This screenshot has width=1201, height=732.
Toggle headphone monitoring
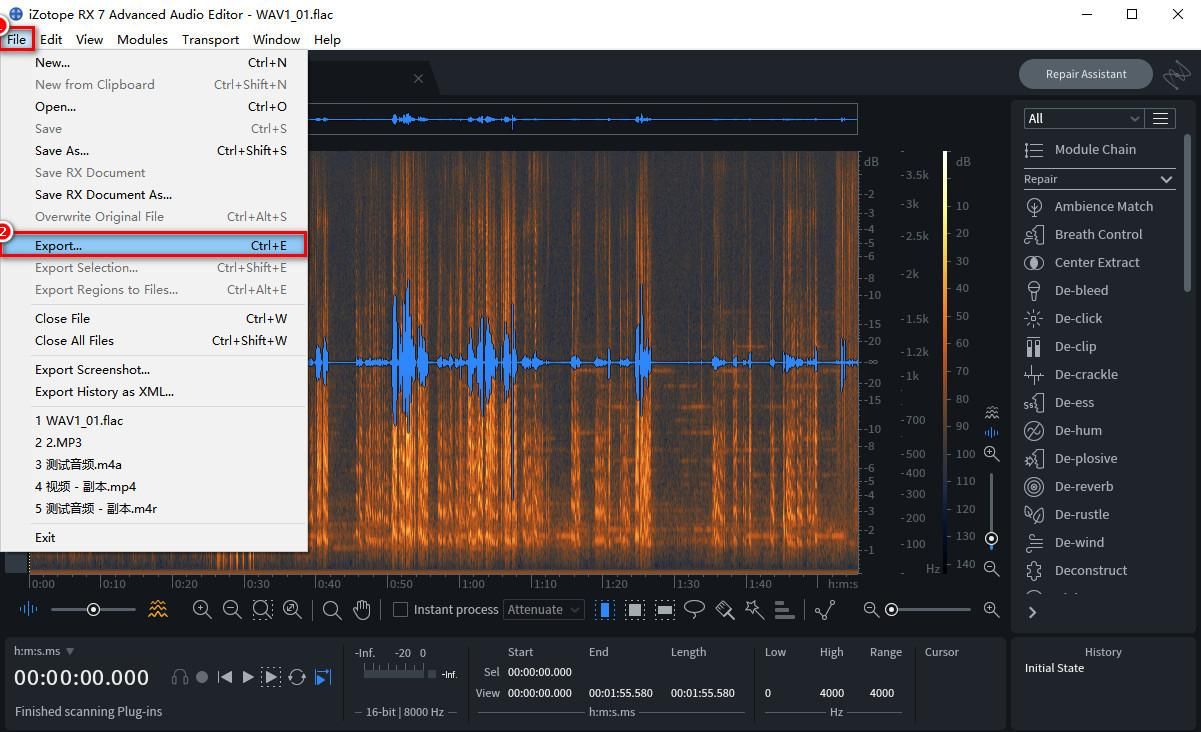click(181, 676)
